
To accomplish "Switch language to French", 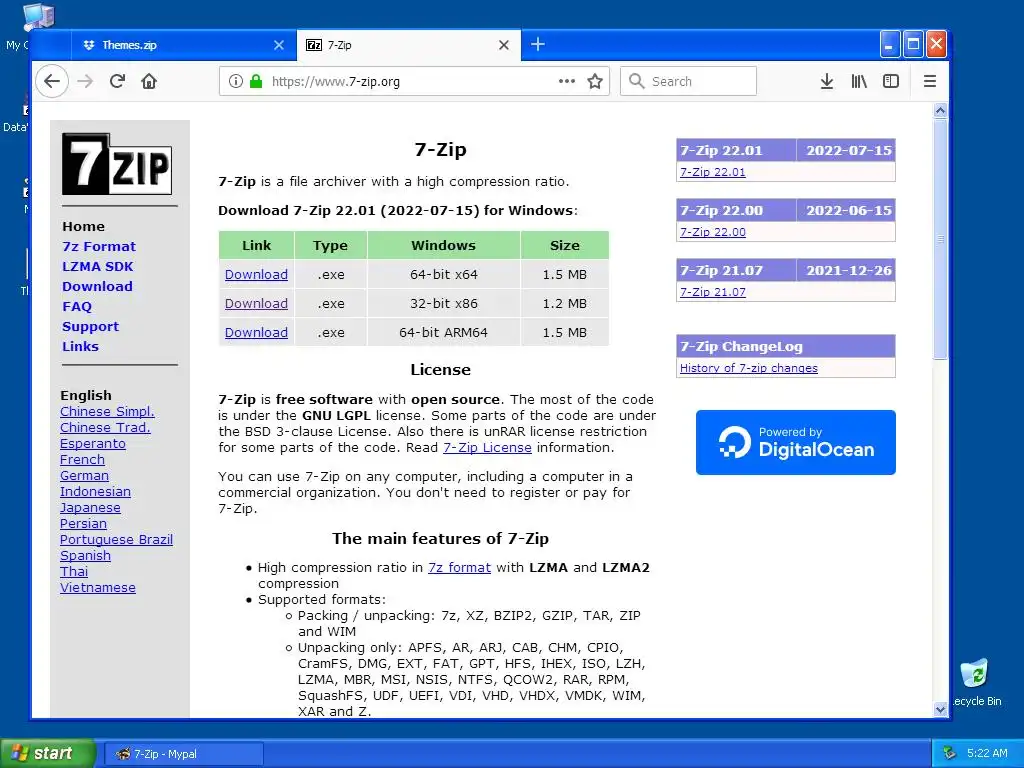I will [x=82, y=459].
